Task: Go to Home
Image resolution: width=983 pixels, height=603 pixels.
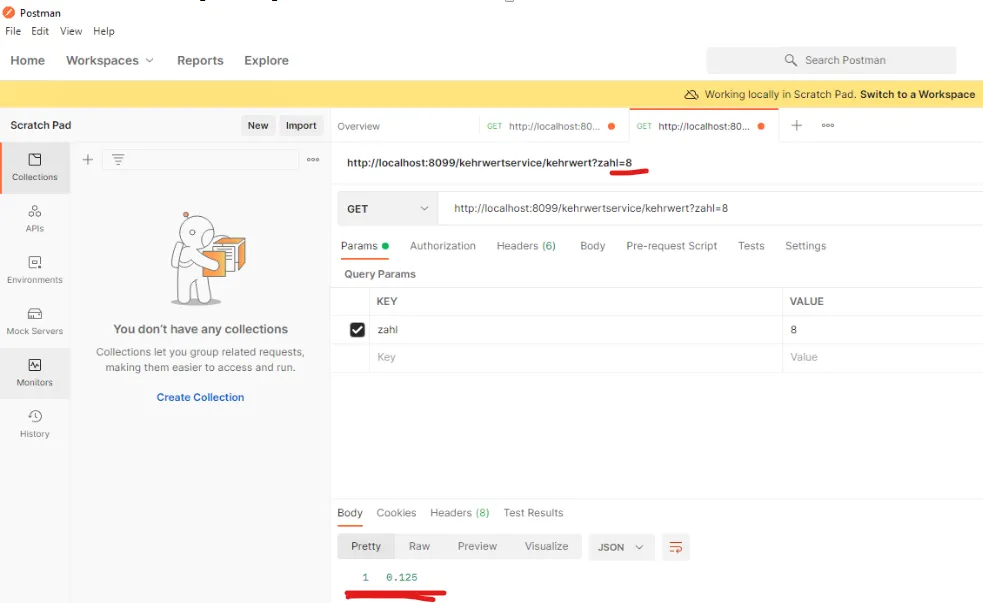Action: [28, 60]
